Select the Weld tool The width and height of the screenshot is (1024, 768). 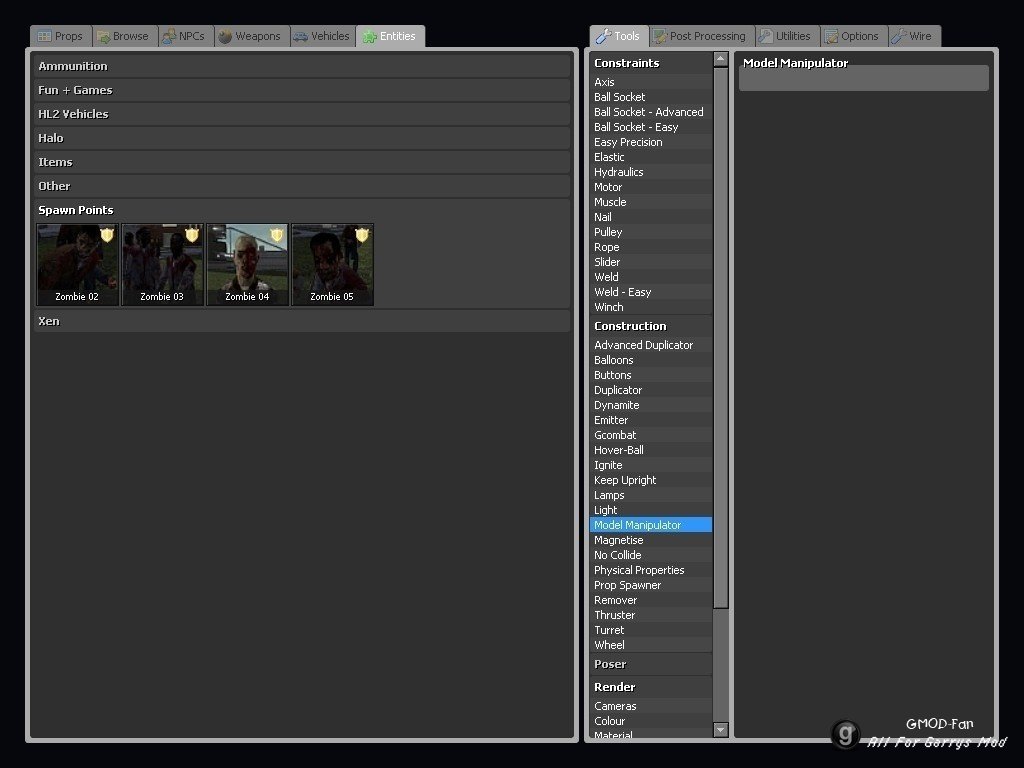(606, 277)
